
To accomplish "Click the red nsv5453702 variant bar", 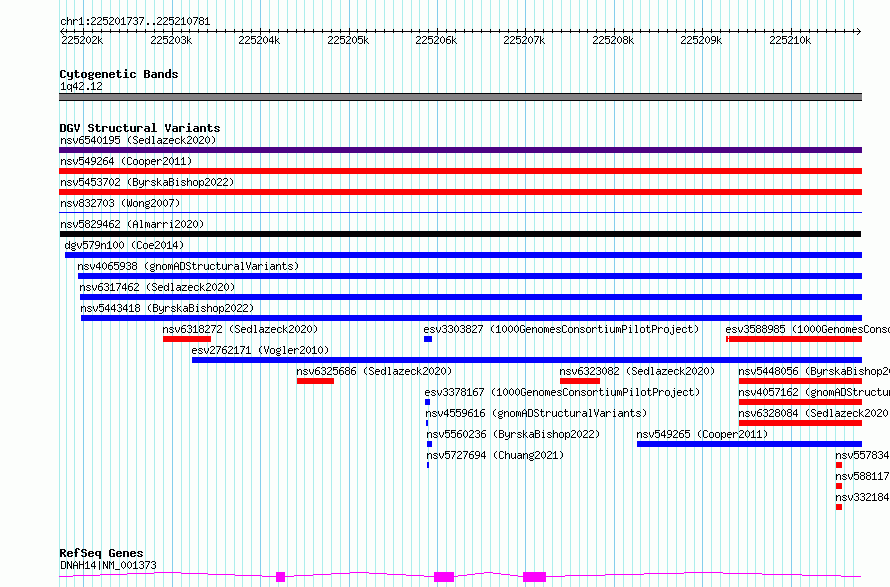I will click(460, 192).
